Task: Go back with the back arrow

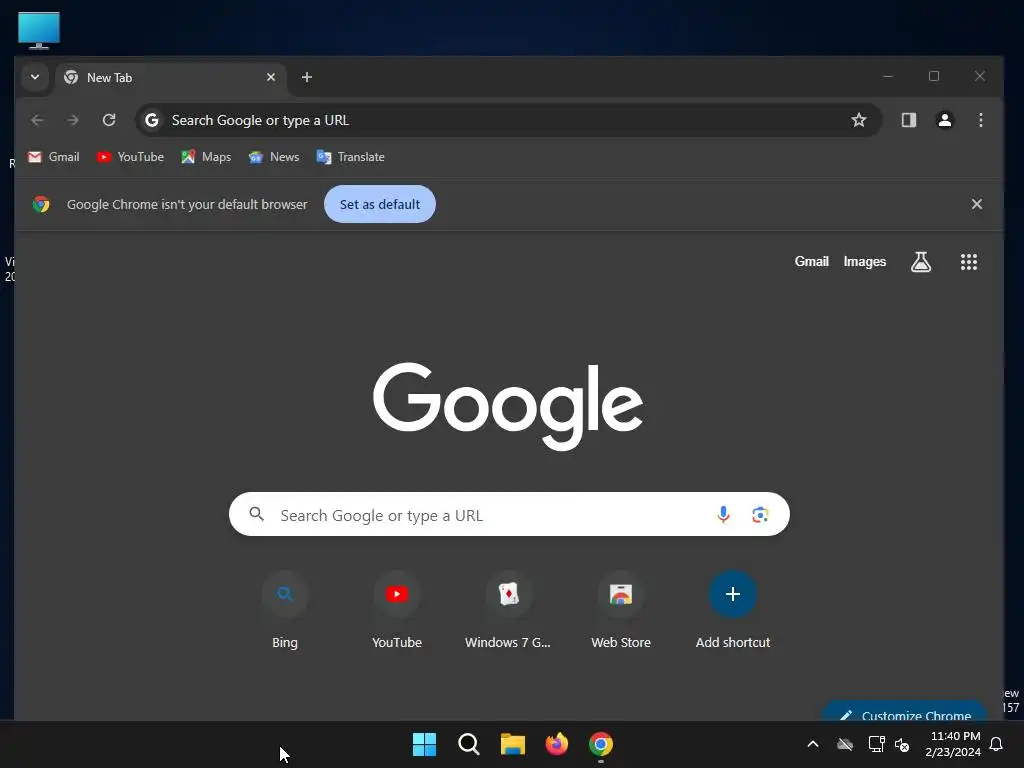Action: [37, 120]
